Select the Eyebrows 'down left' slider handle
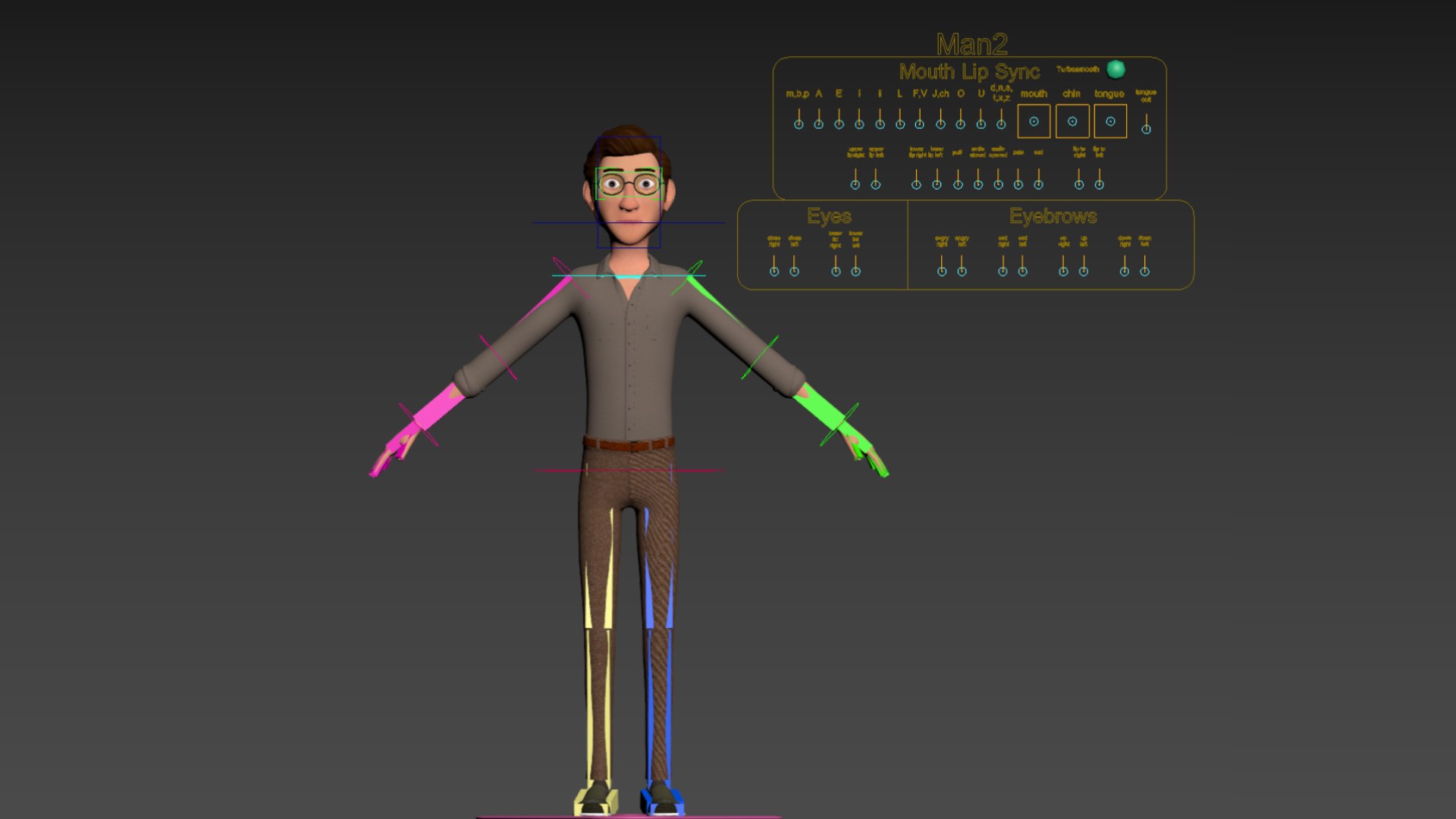This screenshot has width=1456, height=819. tap(1145, 271)
